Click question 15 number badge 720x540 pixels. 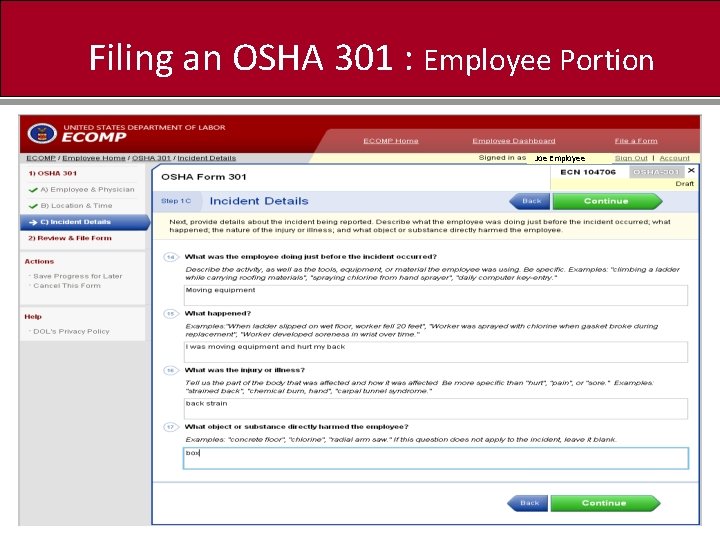tap(171, 314)
